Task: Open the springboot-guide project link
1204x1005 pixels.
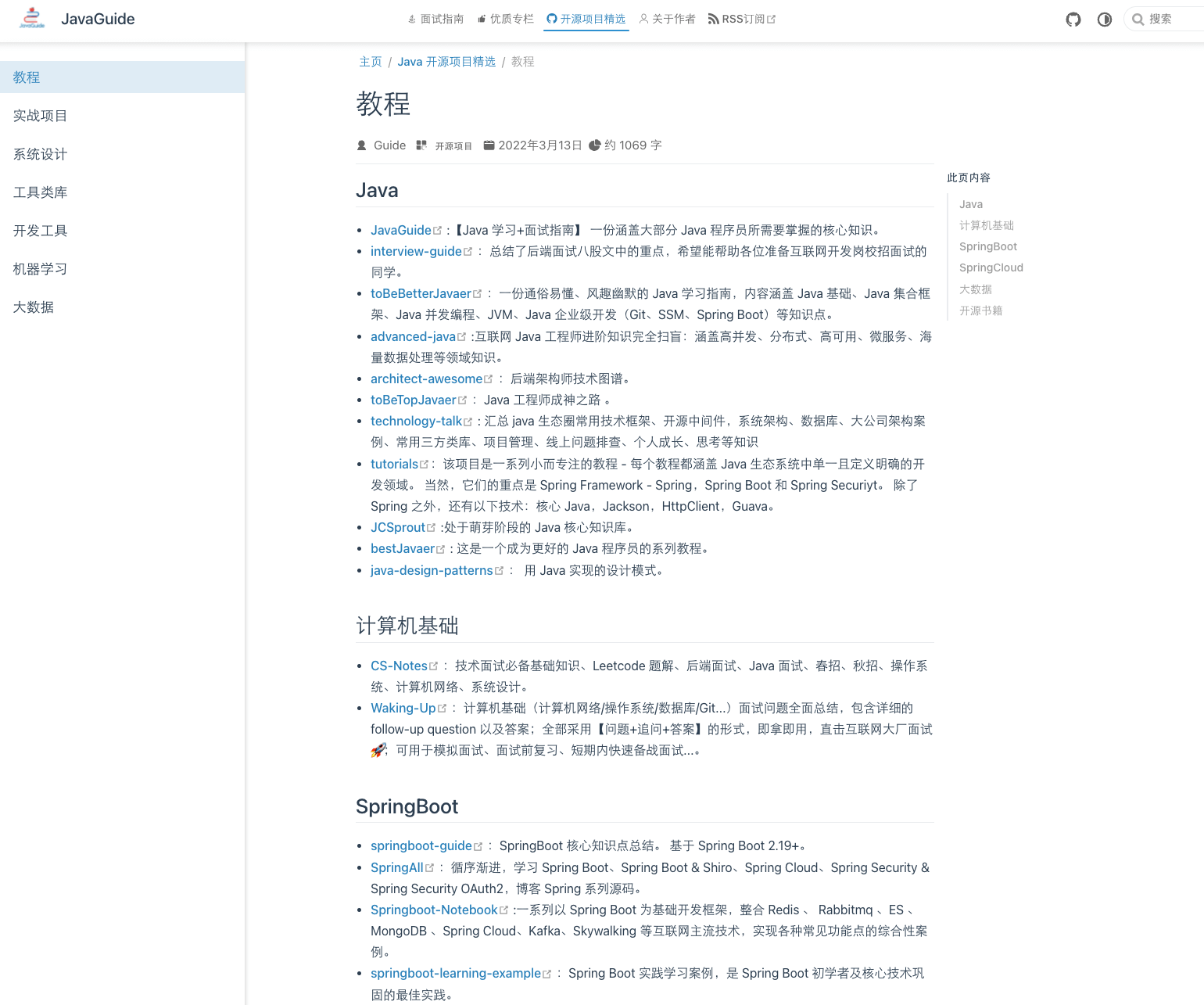Action: [421, 845]
